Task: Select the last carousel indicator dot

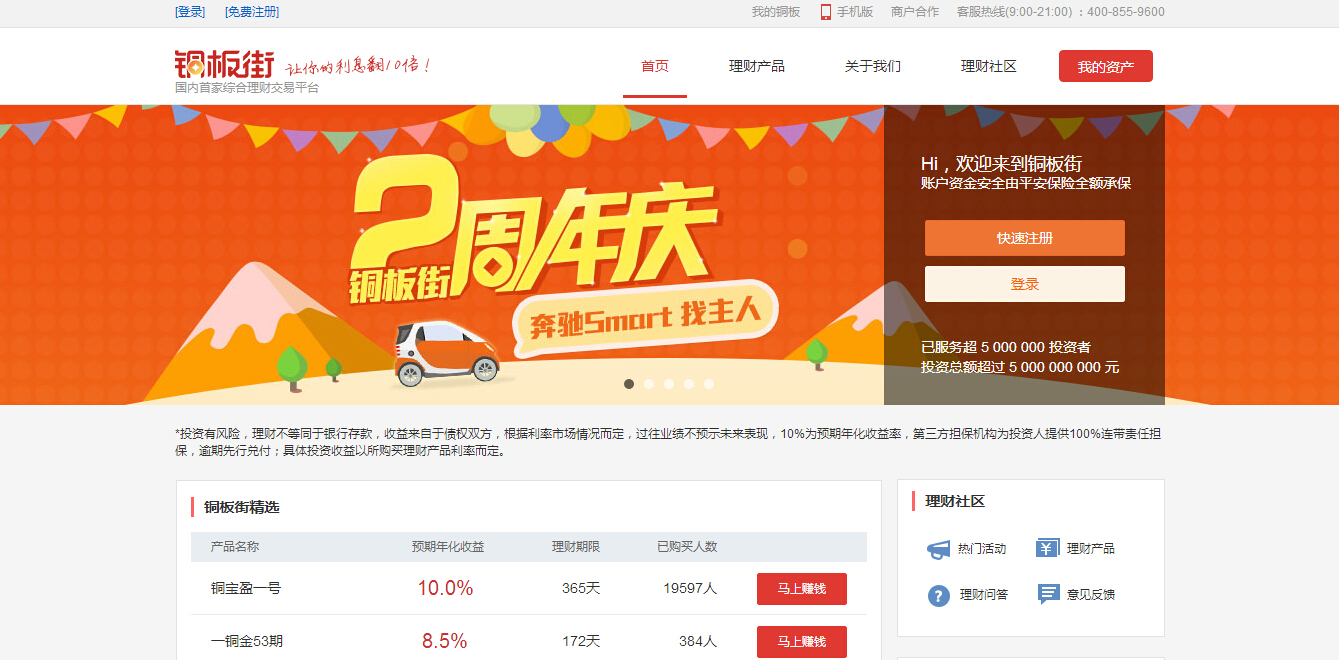Action: [x=709, y=384]
